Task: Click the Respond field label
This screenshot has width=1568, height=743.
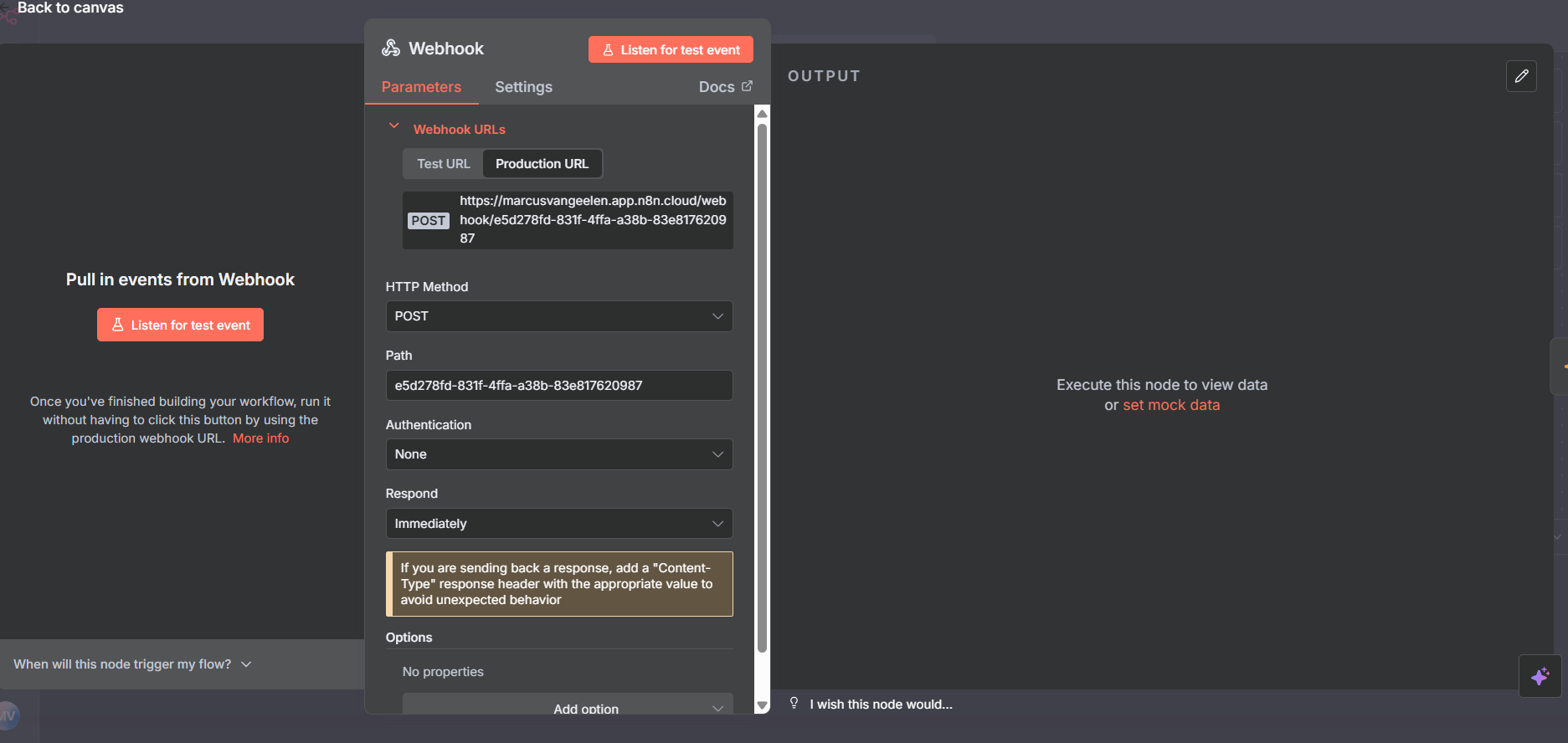Action: coord(412,494)
